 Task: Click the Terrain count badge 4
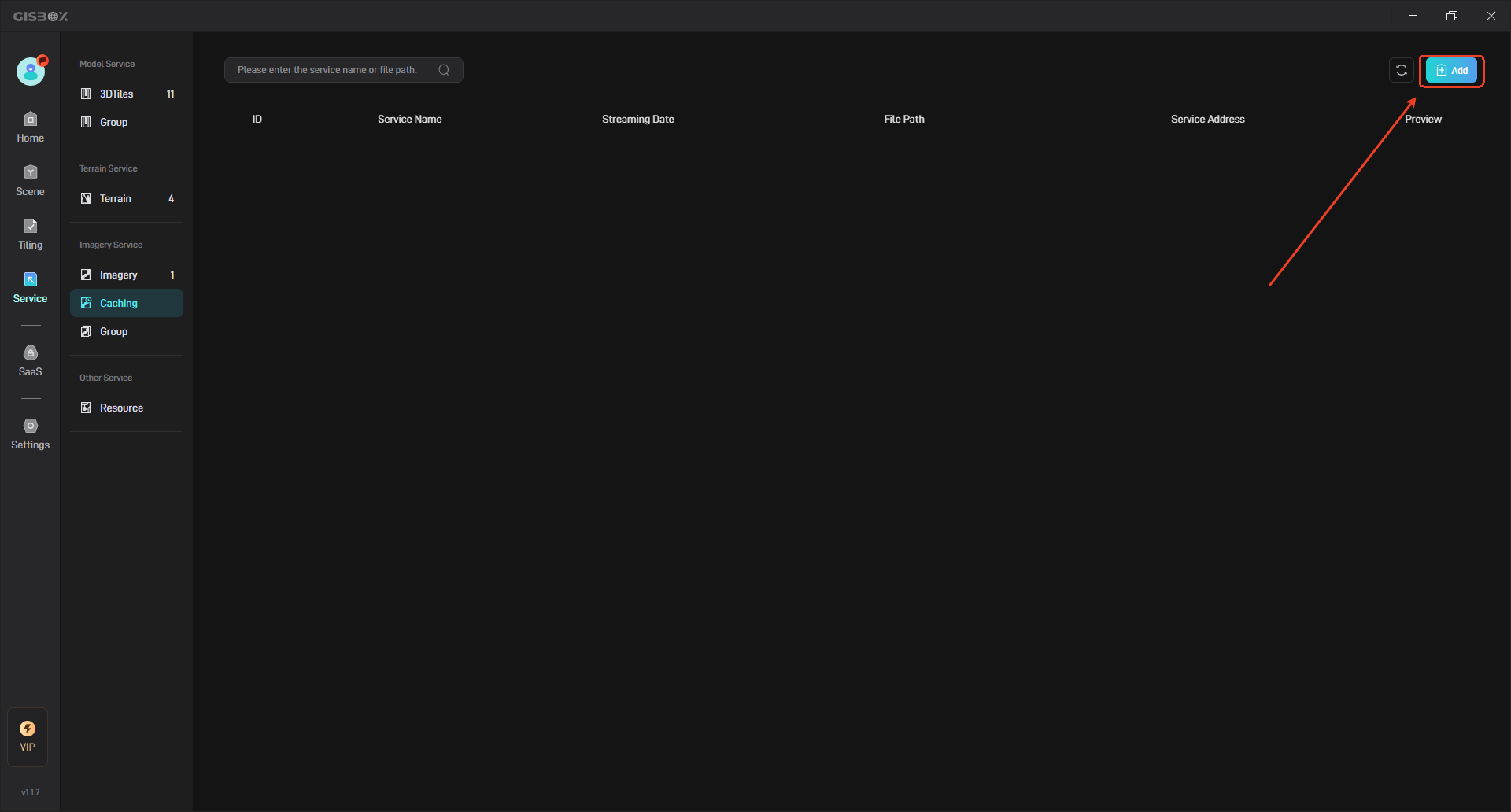coord(171,198)
